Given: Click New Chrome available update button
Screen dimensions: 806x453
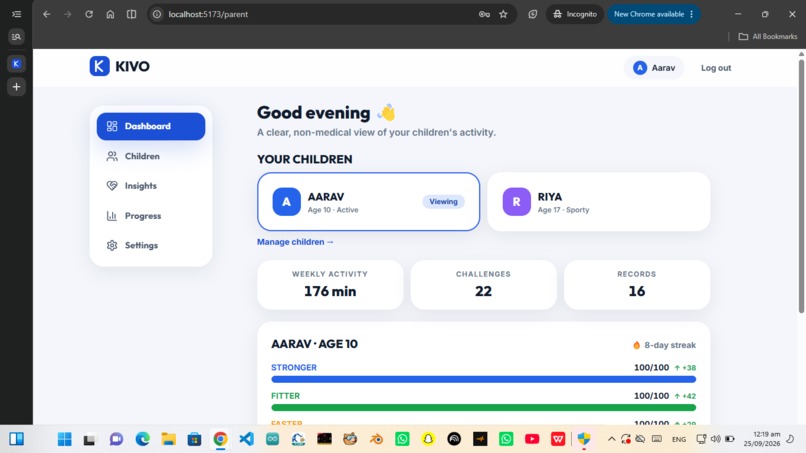Looking at the screenshot, I should click(x=649, y=14).
